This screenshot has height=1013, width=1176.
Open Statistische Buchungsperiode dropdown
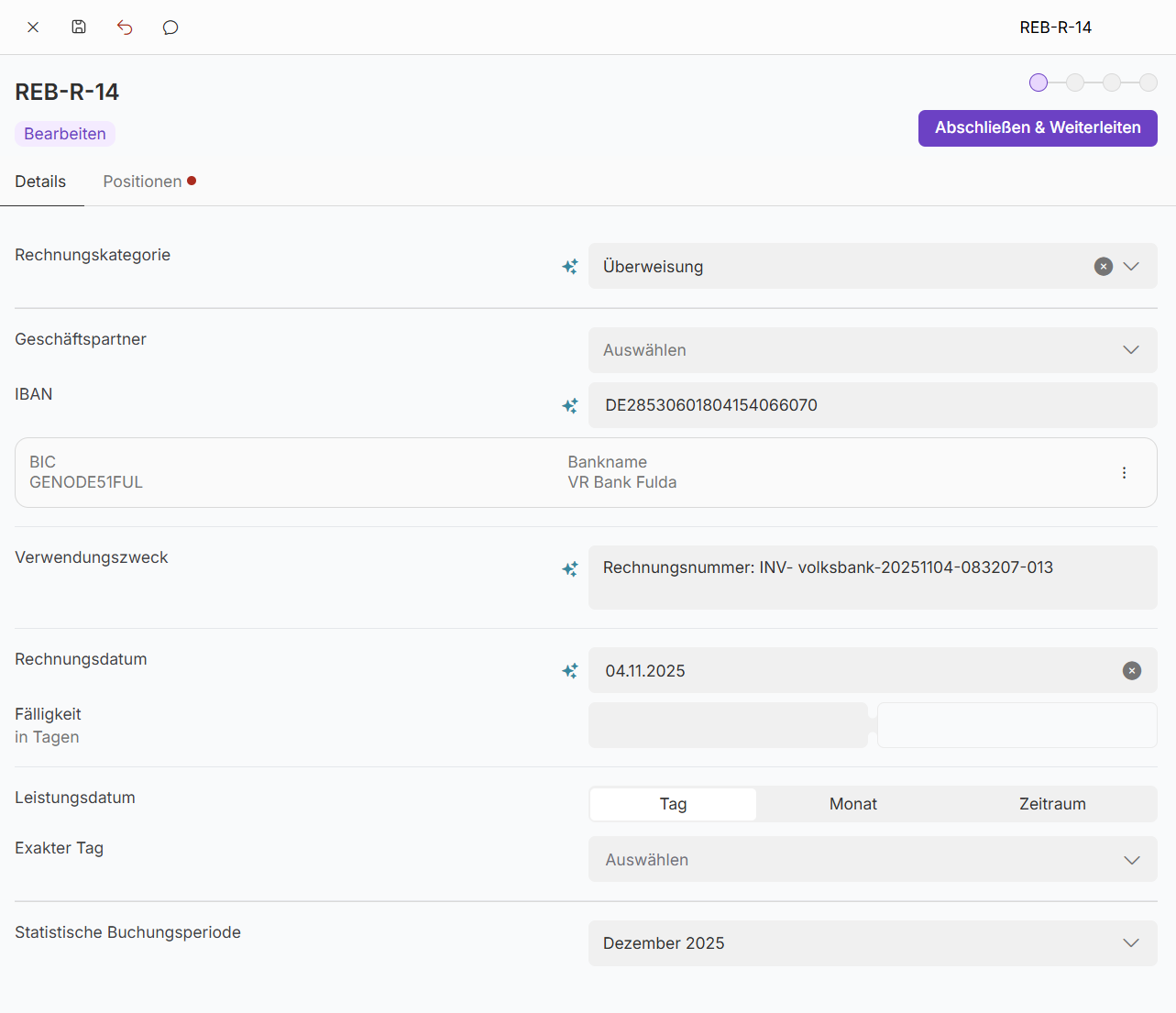872,943
